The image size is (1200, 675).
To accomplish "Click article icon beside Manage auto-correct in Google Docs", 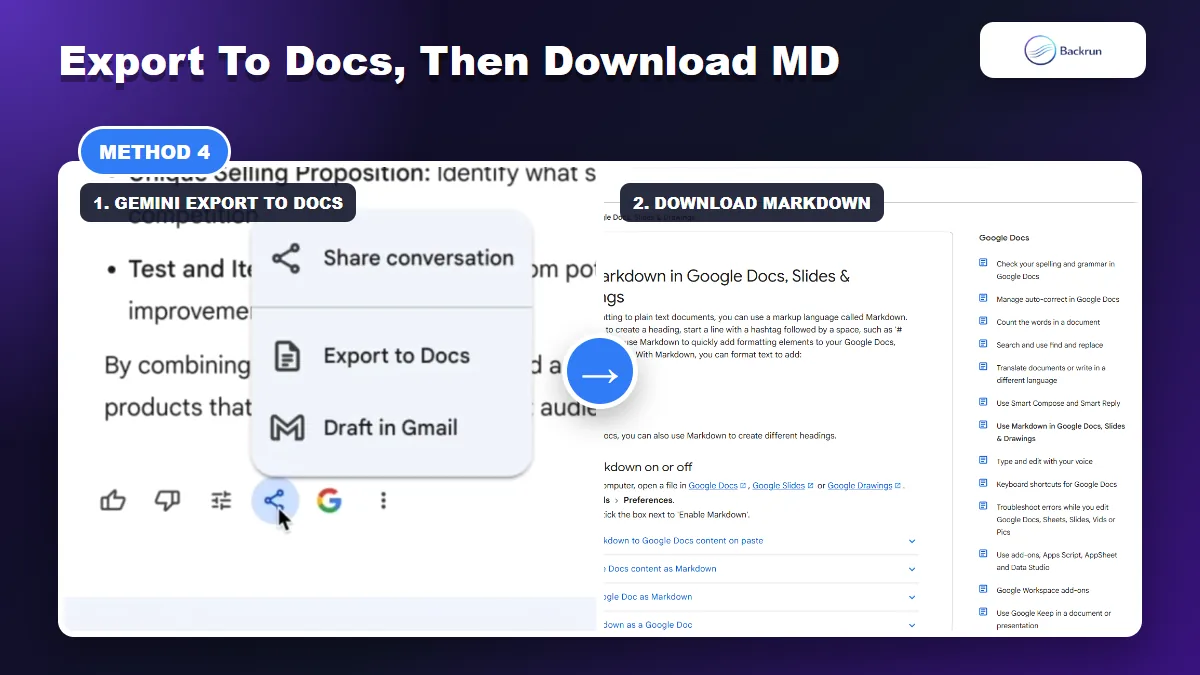I will coord(984,299).
